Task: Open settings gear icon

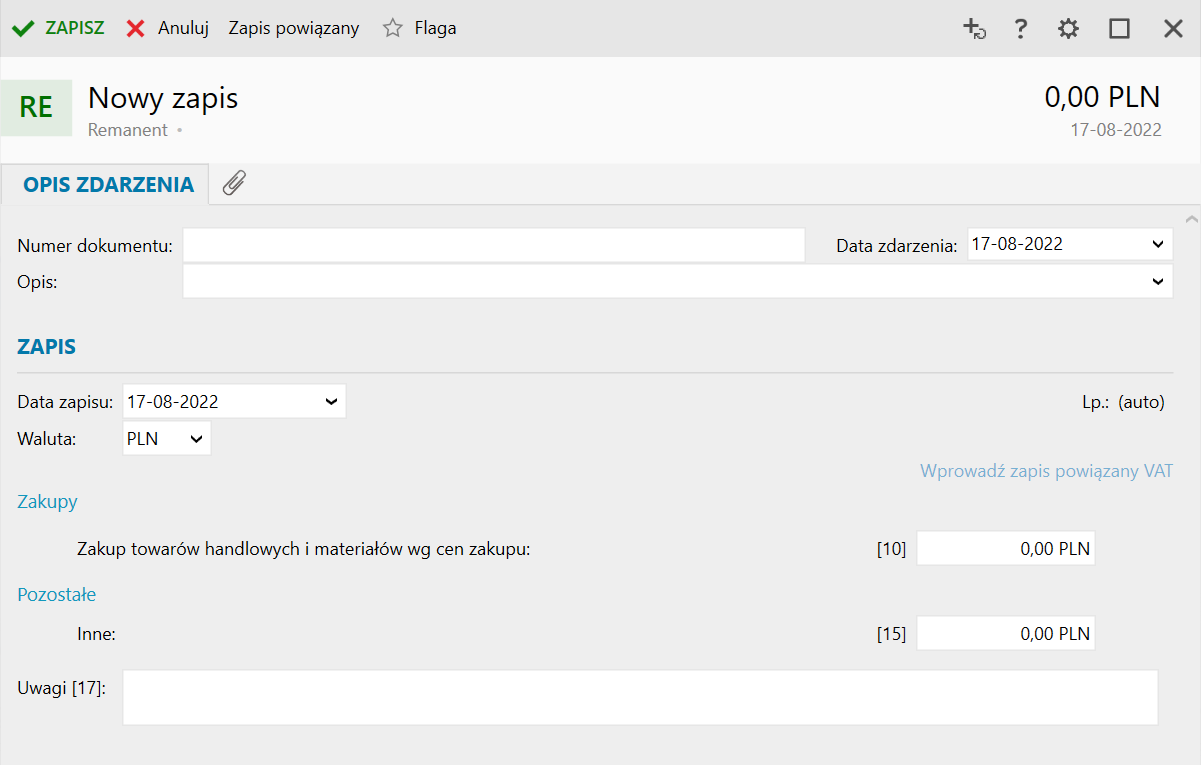Action: point(1068,29)
